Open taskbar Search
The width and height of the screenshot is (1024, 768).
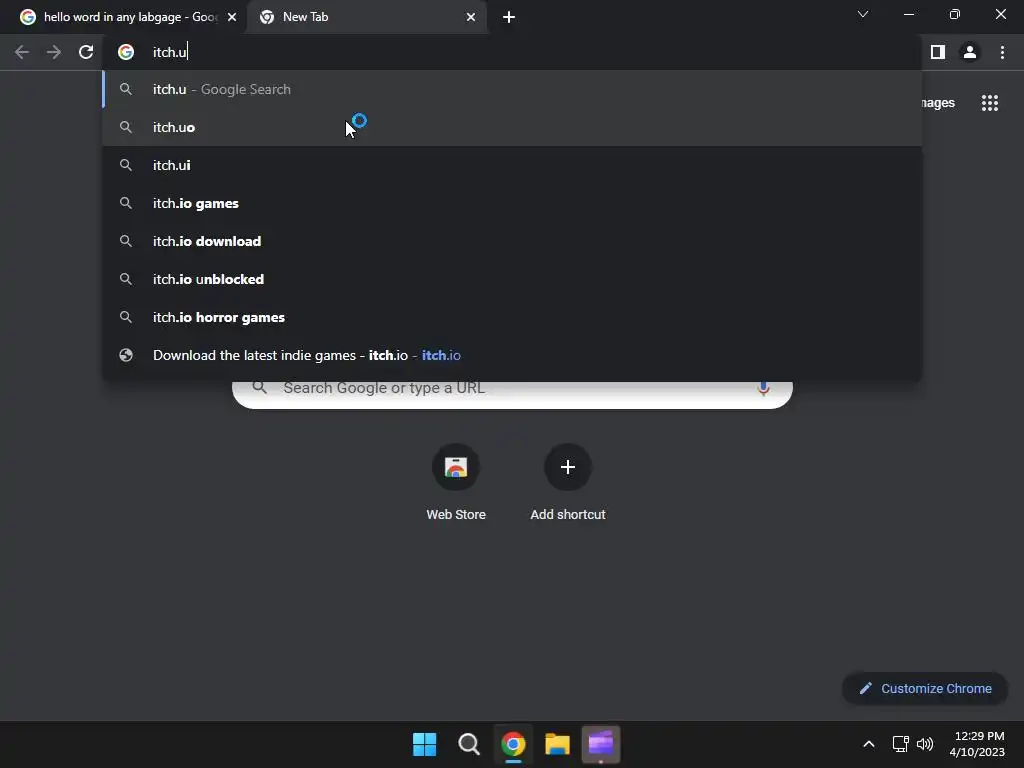coord(469,744)
